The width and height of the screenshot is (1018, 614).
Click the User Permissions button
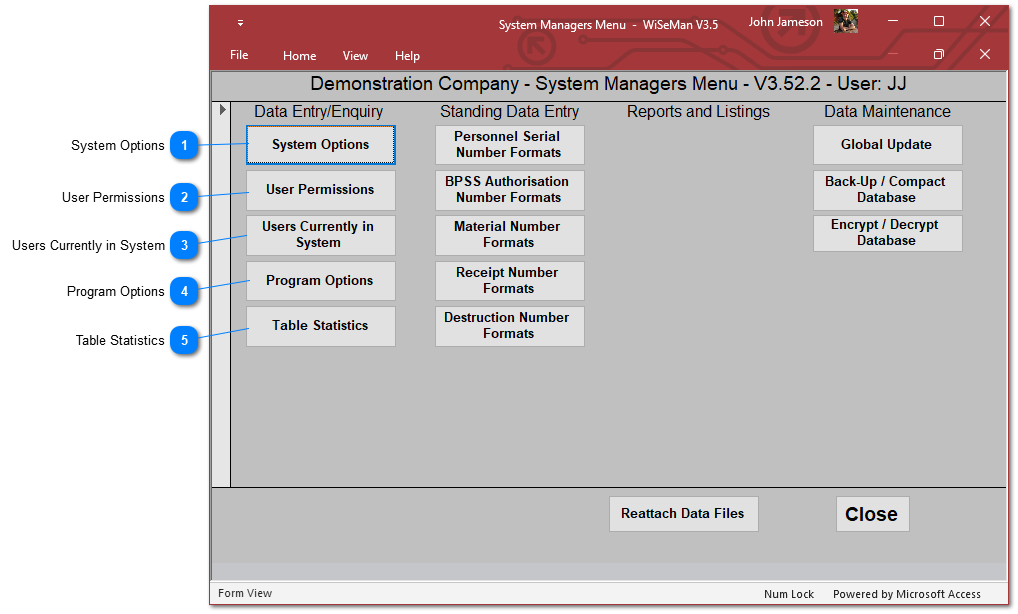[x=321, y=190]
